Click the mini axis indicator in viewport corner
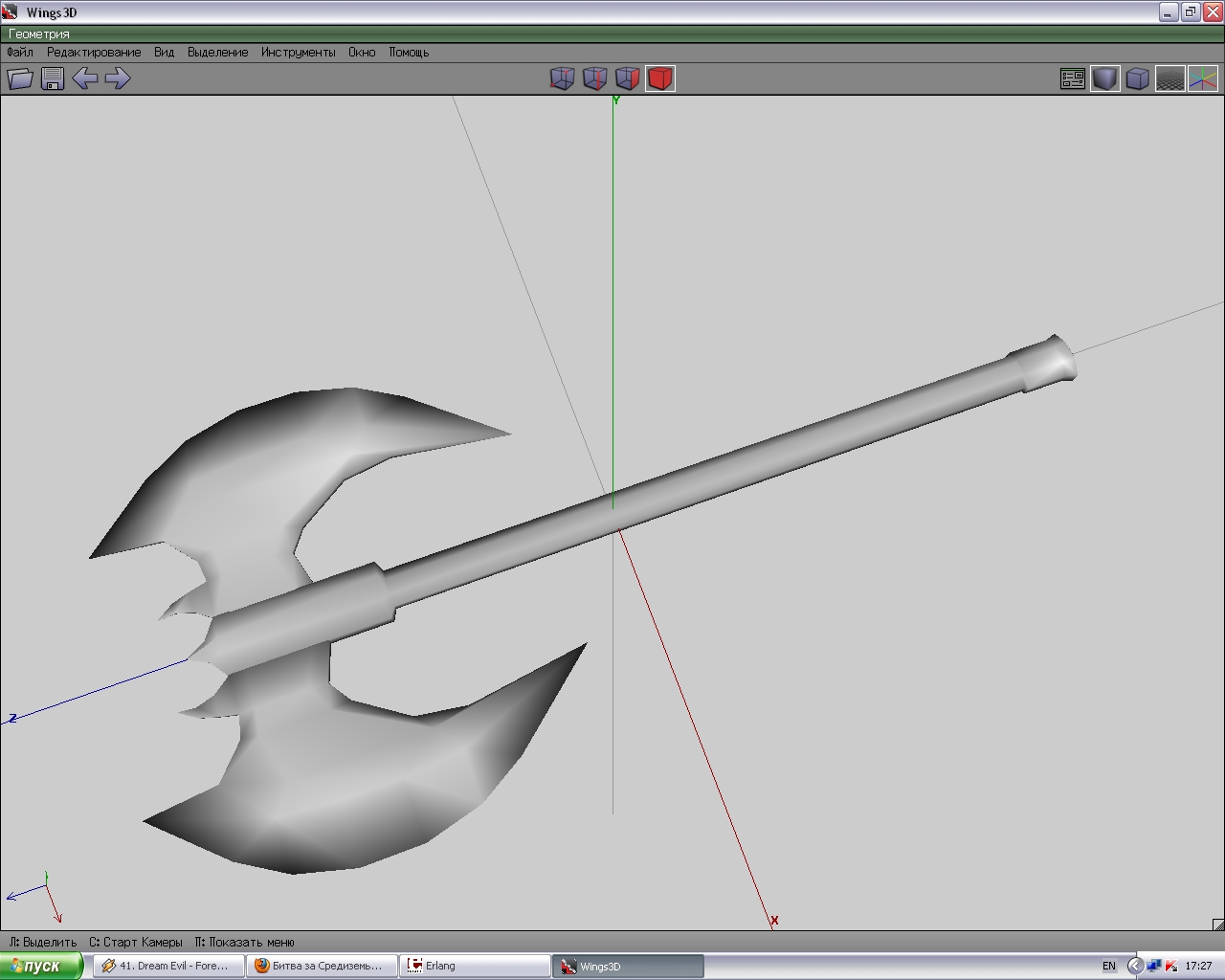The width and height of the screenshot is (1225, 980). click(x=35, y=898)
